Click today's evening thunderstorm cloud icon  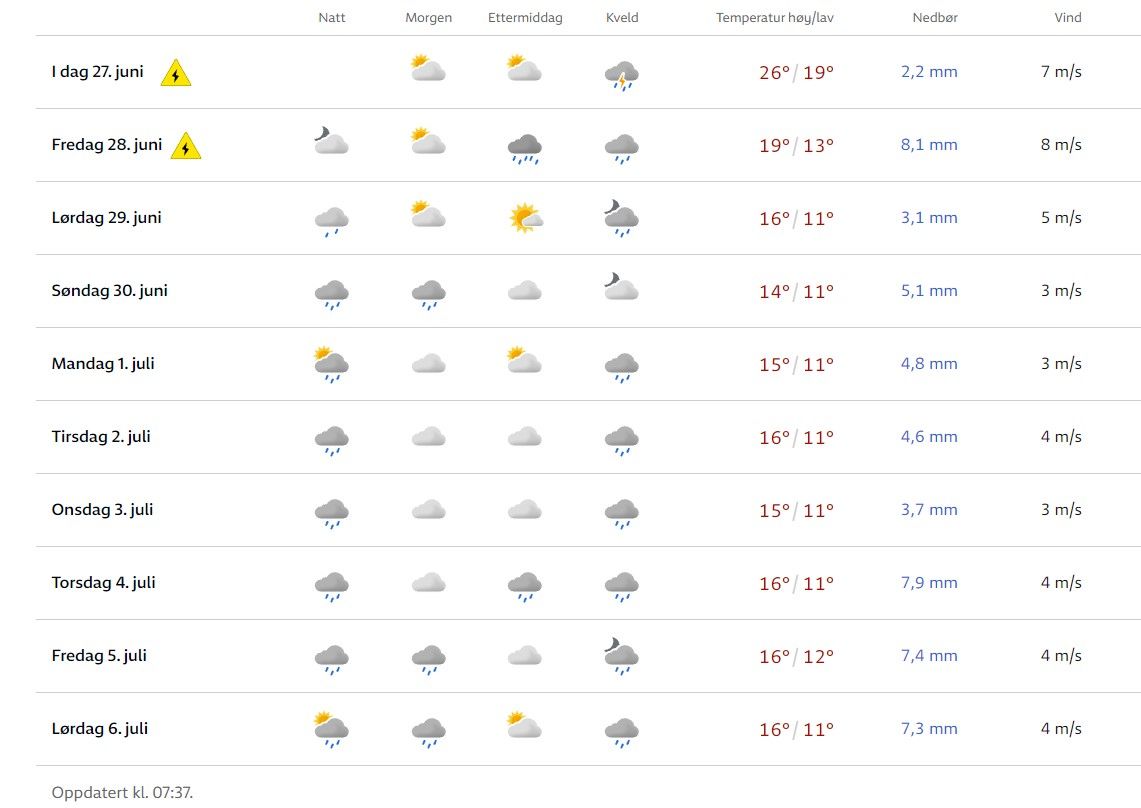coord(622,74)
